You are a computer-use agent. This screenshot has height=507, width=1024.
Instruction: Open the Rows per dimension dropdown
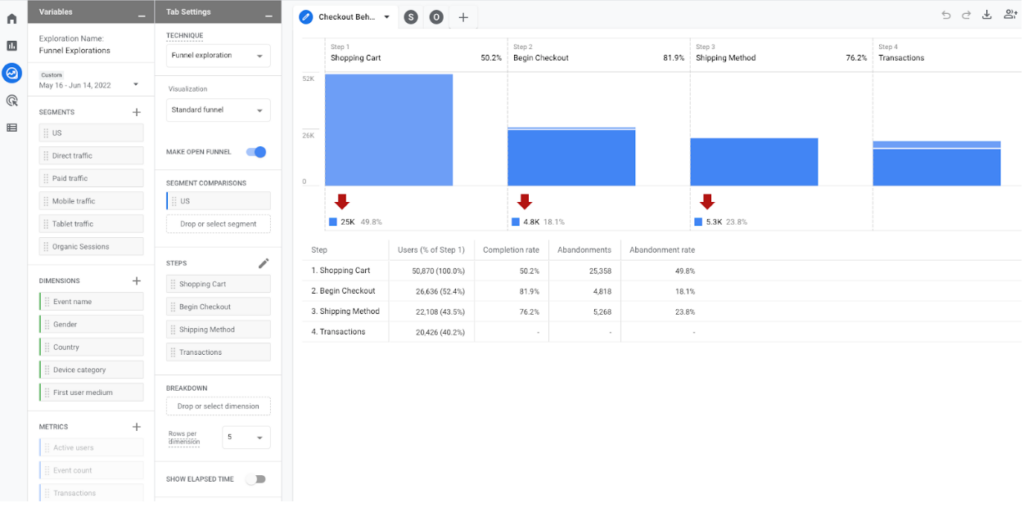click(246, 437)
